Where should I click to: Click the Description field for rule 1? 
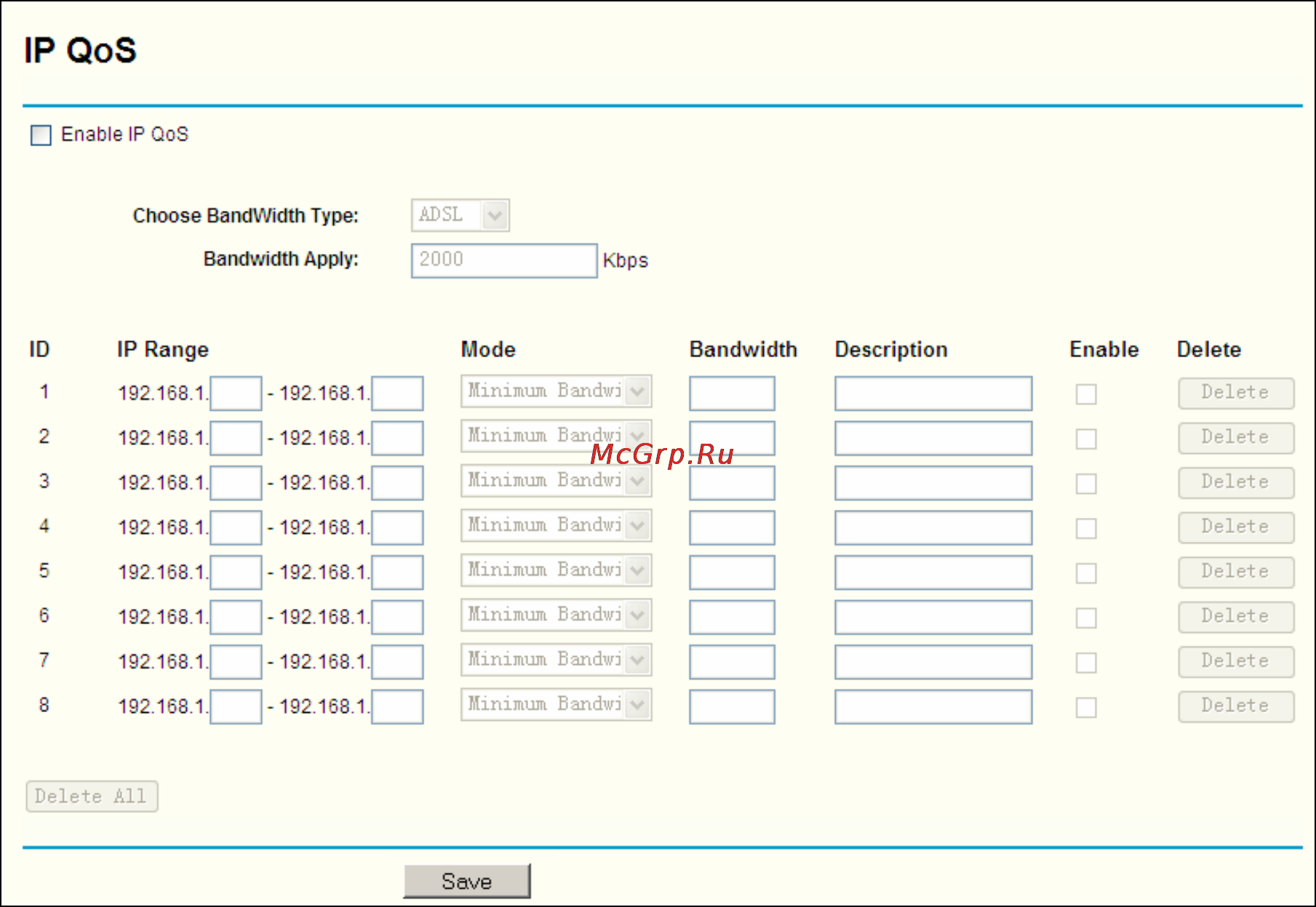coord(933,393)
